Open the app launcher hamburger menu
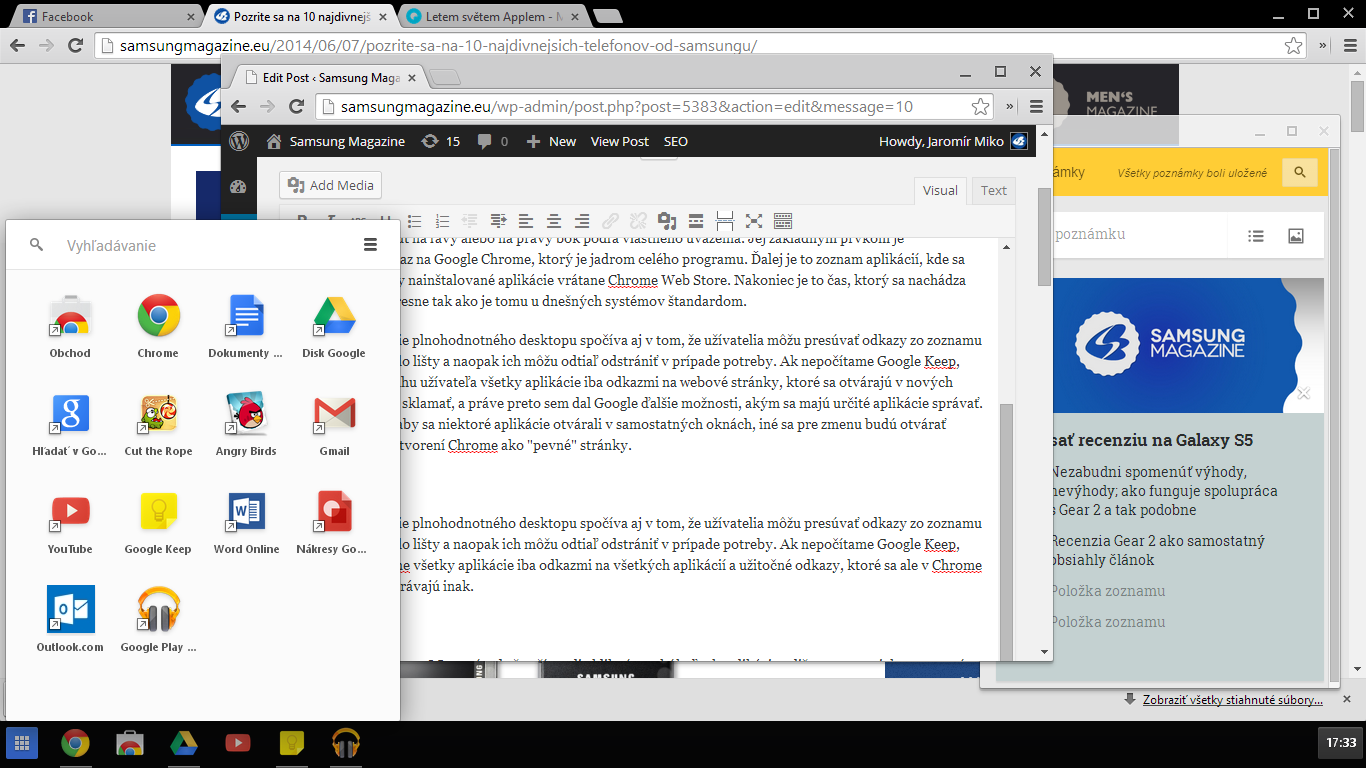The height and width of the screenshot is (768, 1366). click(x=370, y=243)
